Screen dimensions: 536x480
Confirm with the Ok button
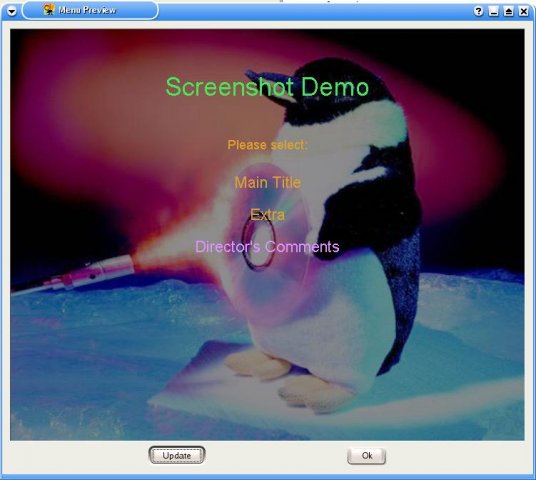click(x=367, y=456)
